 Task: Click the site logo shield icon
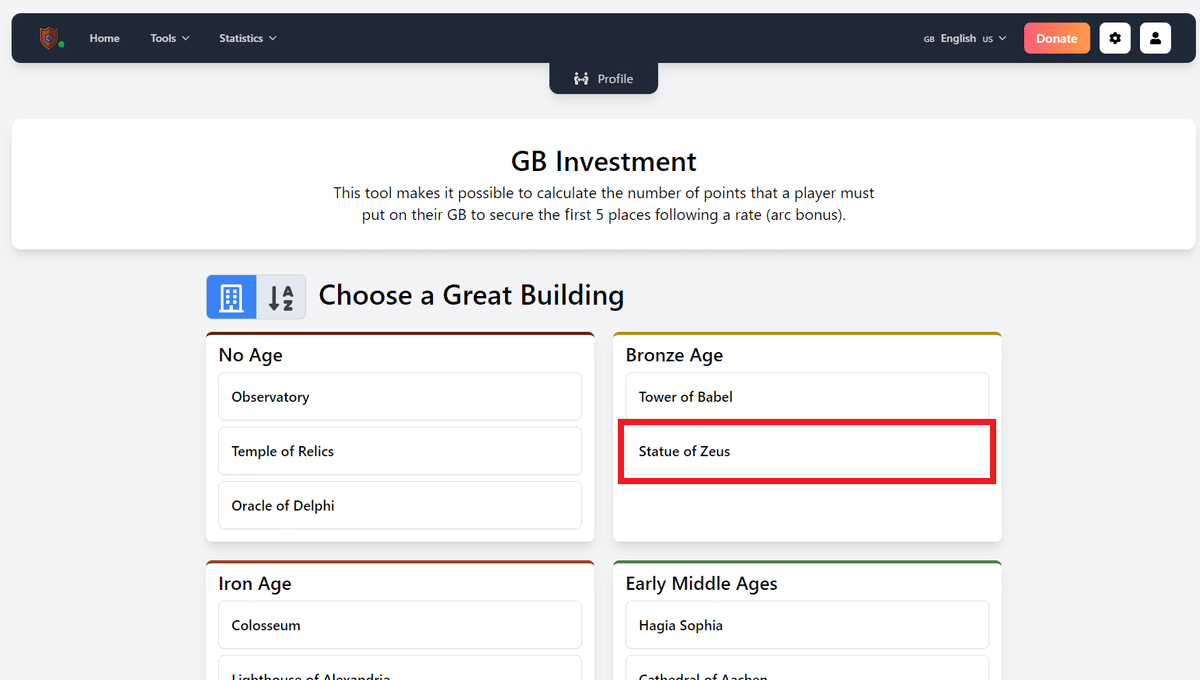49,38
